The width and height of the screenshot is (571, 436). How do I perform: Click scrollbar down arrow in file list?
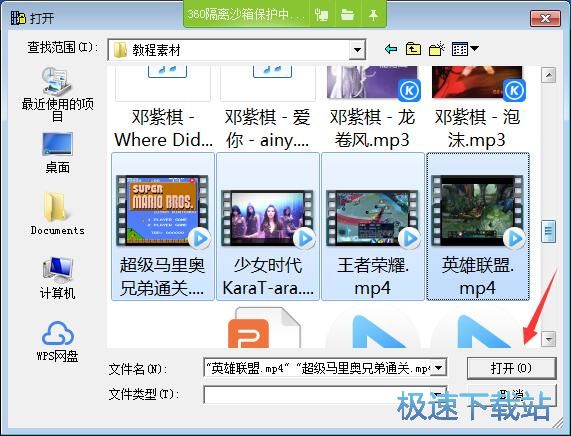(548, 339)
